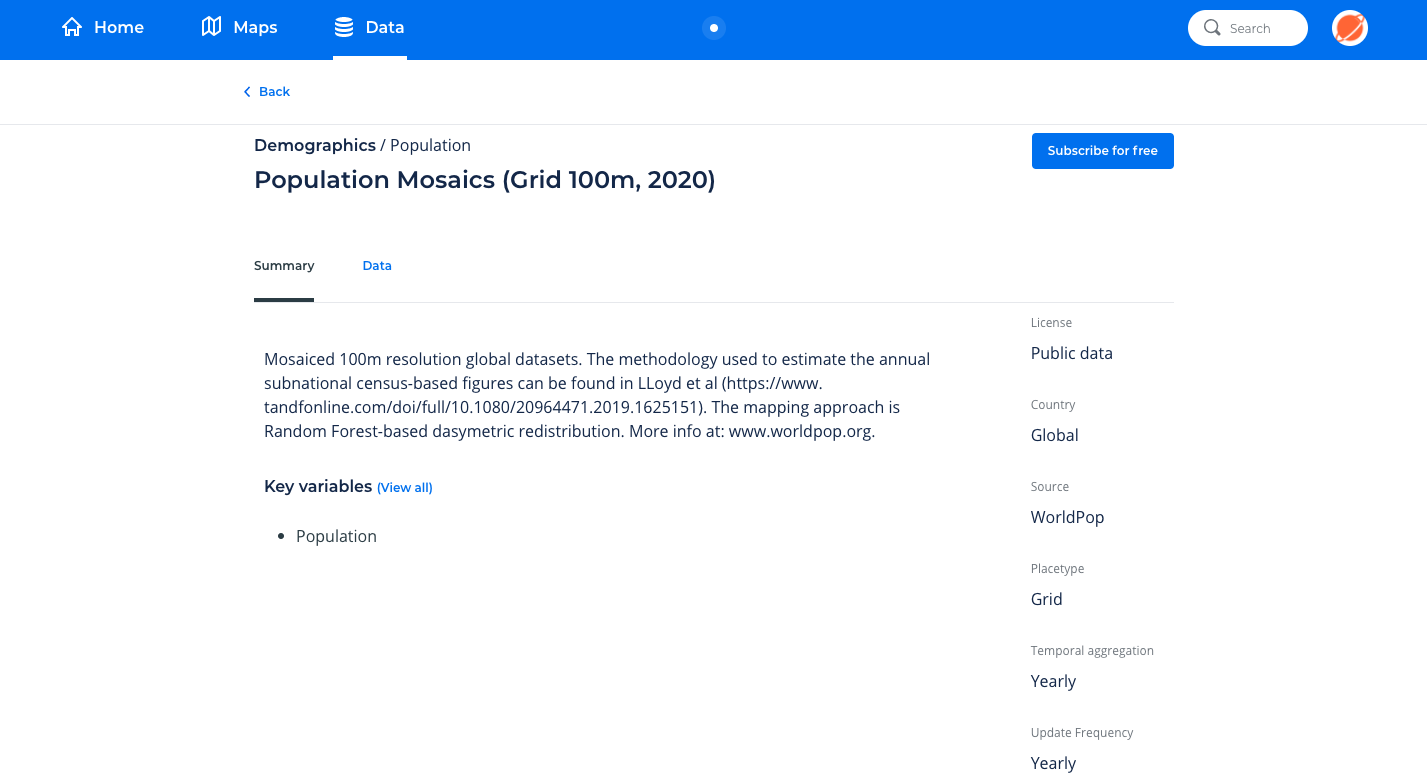
Task: Click the user avatar icon
Action: pos(1350,28)
